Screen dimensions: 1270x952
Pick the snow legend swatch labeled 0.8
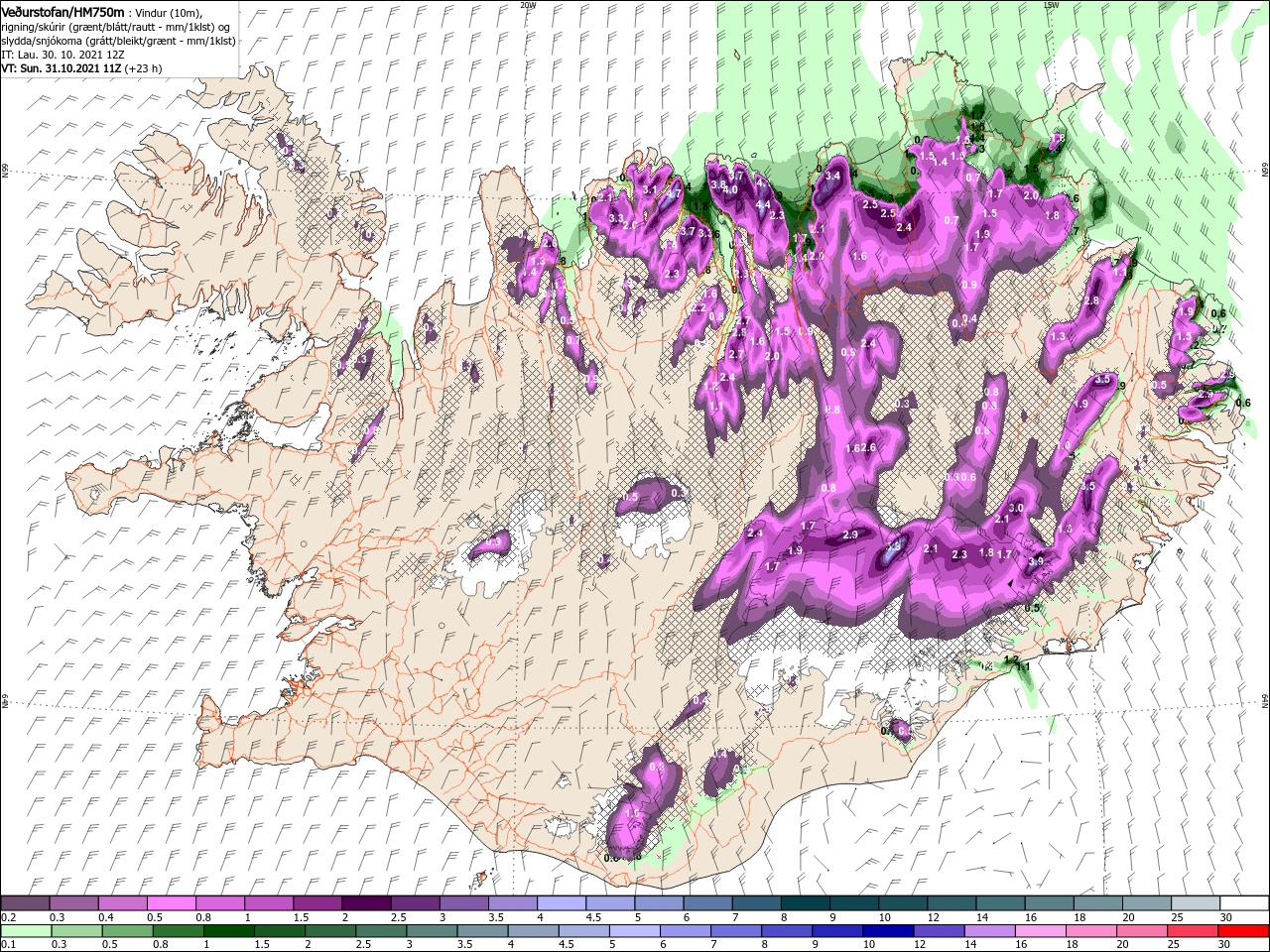219,903
